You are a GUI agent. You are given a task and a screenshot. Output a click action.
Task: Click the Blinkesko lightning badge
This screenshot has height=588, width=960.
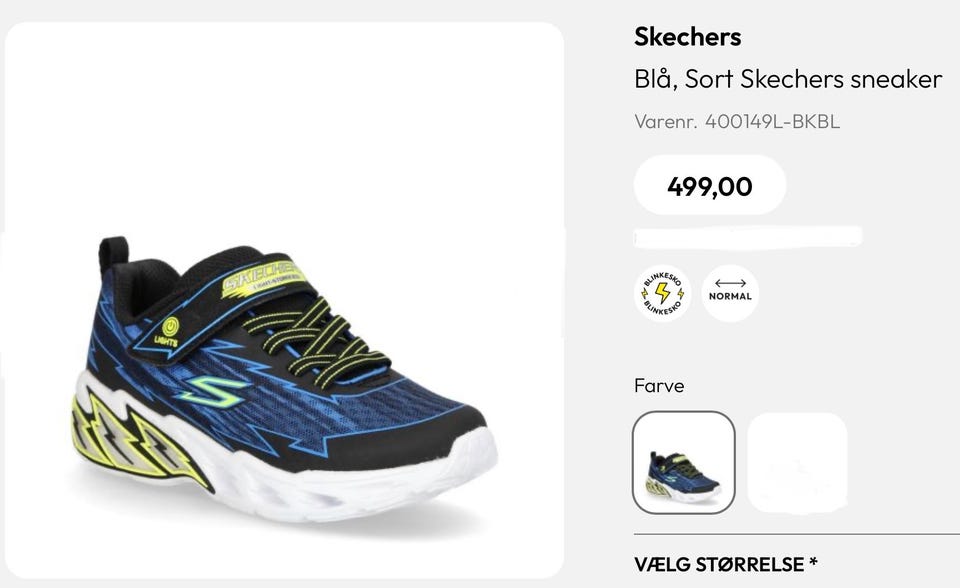click(x=662, y=293)
